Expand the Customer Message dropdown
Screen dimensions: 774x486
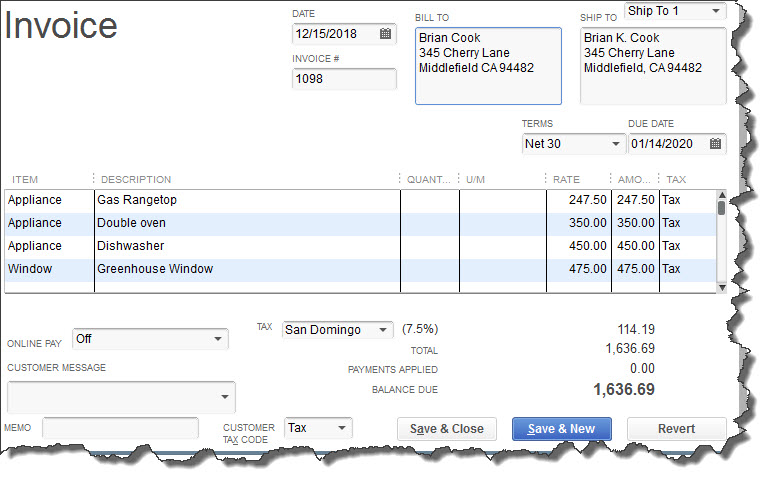[225, 397]
